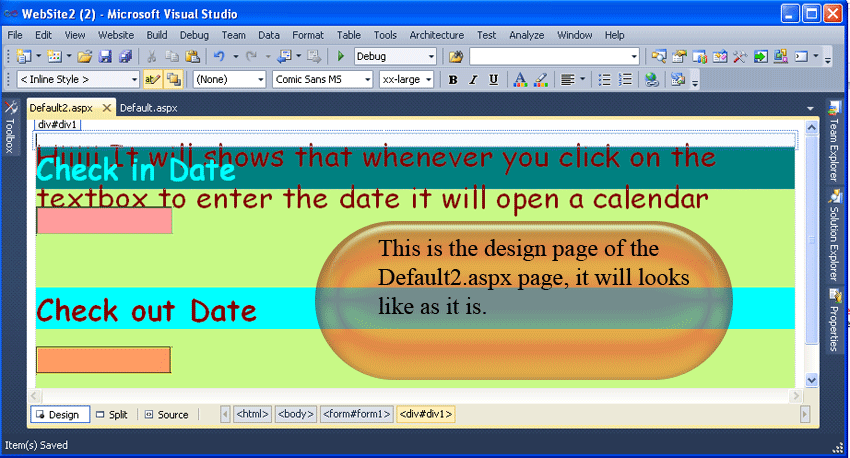Paste using the clipboard icon
This screenshot has height=458, width=850.
(192, 56)
